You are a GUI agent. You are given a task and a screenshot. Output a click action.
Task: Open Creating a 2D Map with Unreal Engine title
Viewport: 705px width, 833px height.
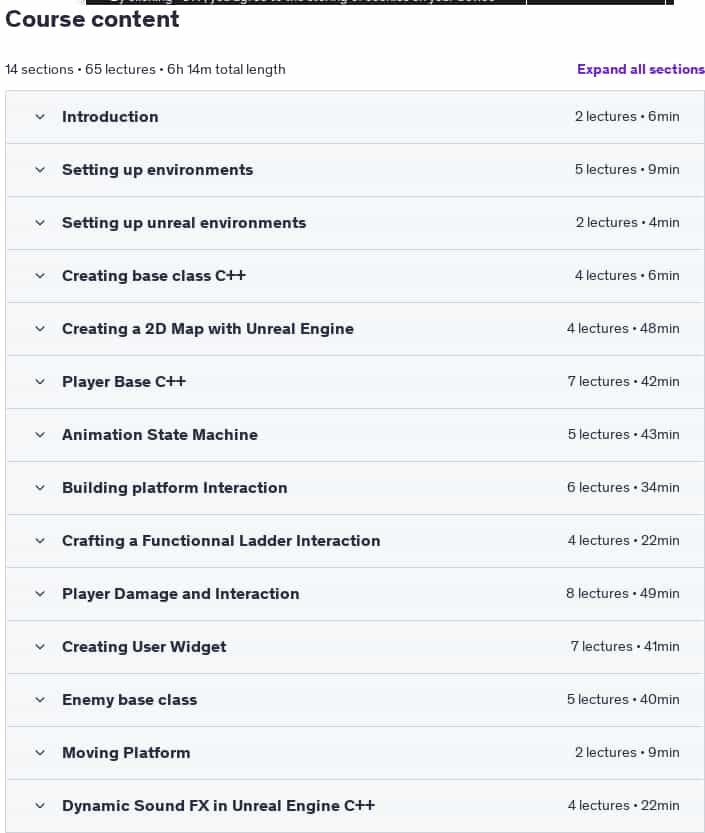[x=208, y=329]
